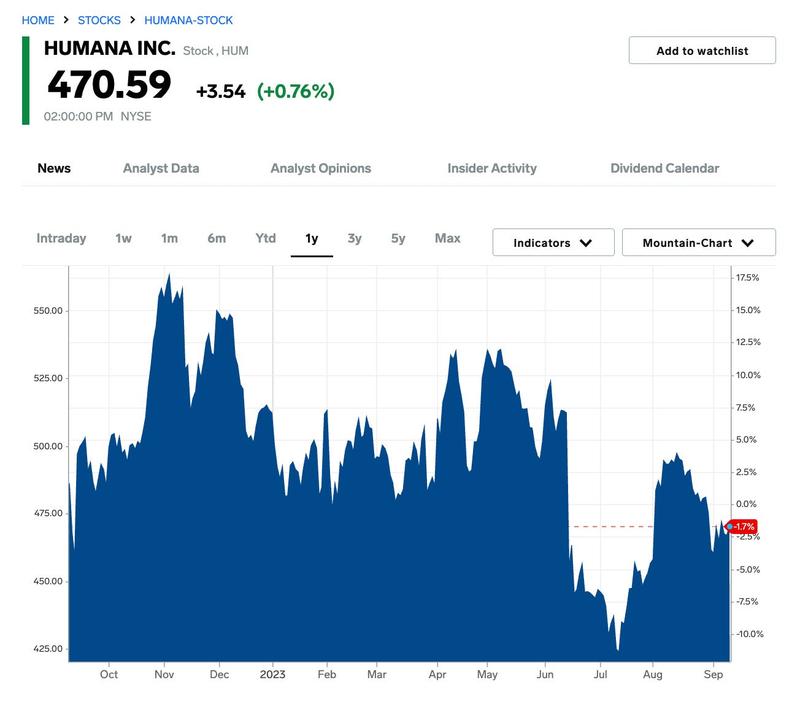Click the Oct label on the x-axis
Image resolution: width=800 pixels, height=706 pixels.
[109, 674]
